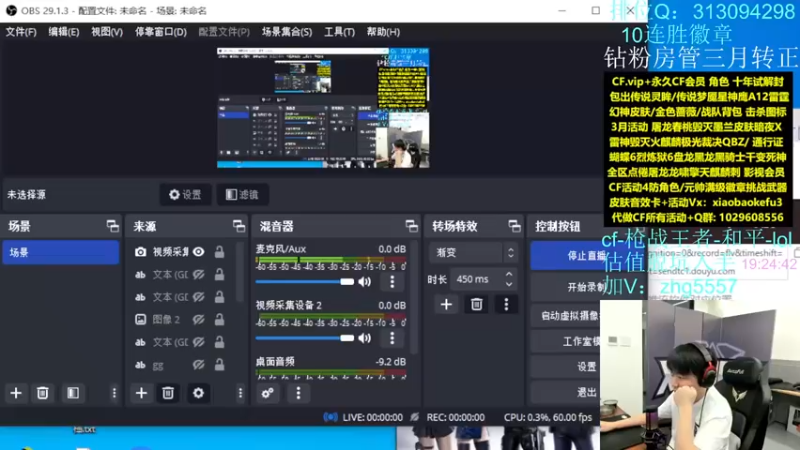This screenshot has width=800, height=450.
Task: Click the OBS preview canvas thumbnail
Action: [x=323, y=108]
